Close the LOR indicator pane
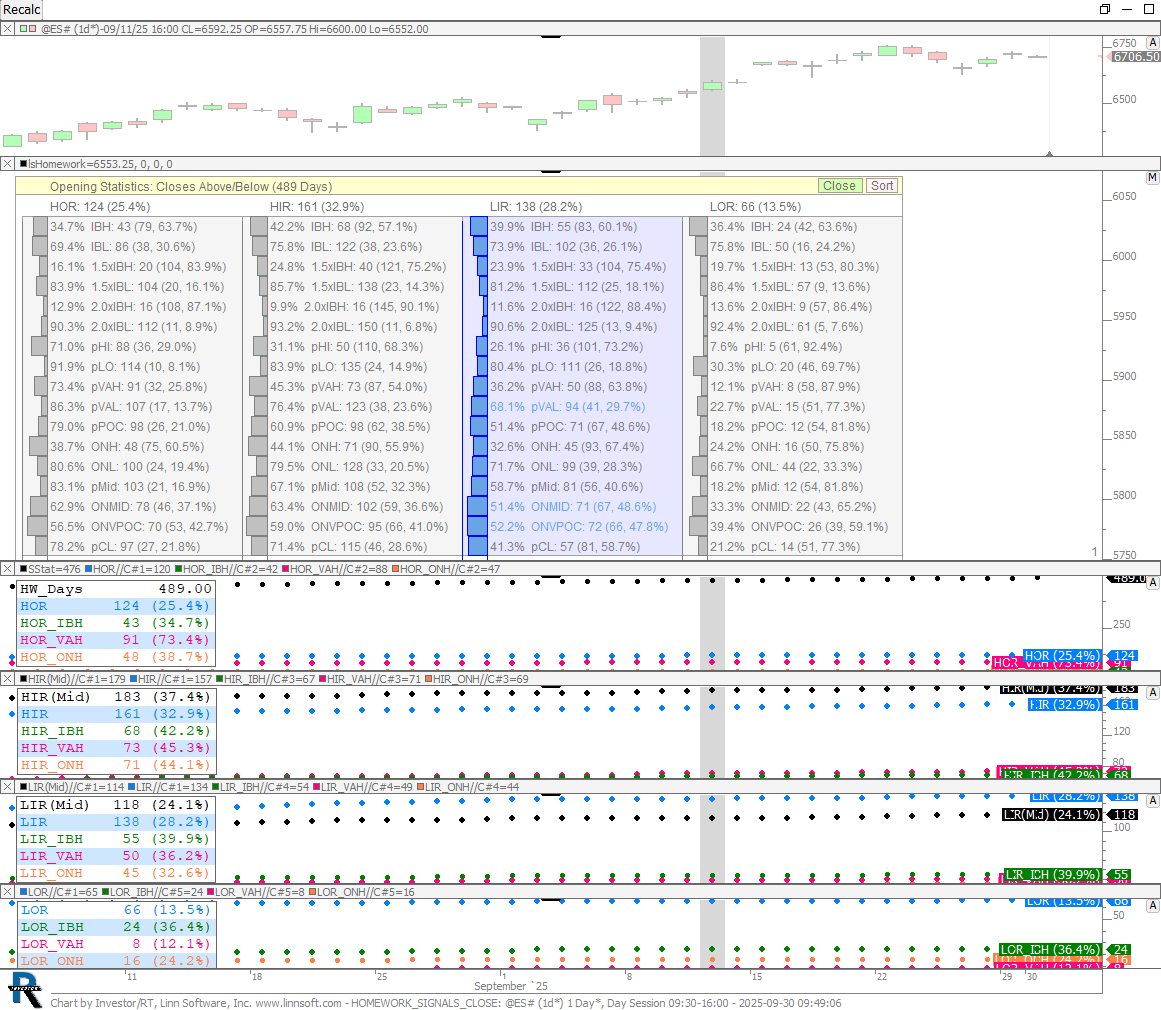 (x=8, y=891)
